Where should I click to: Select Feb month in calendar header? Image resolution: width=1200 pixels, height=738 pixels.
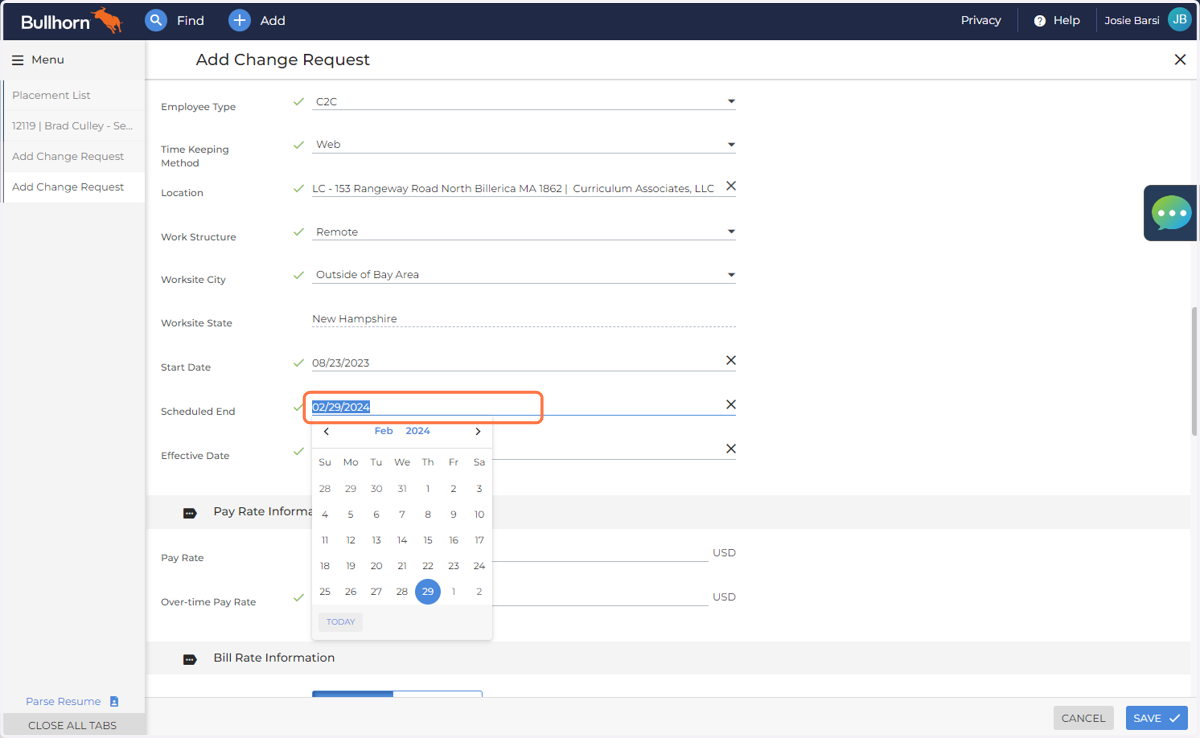pyautogui.click(x=384, y=431)
